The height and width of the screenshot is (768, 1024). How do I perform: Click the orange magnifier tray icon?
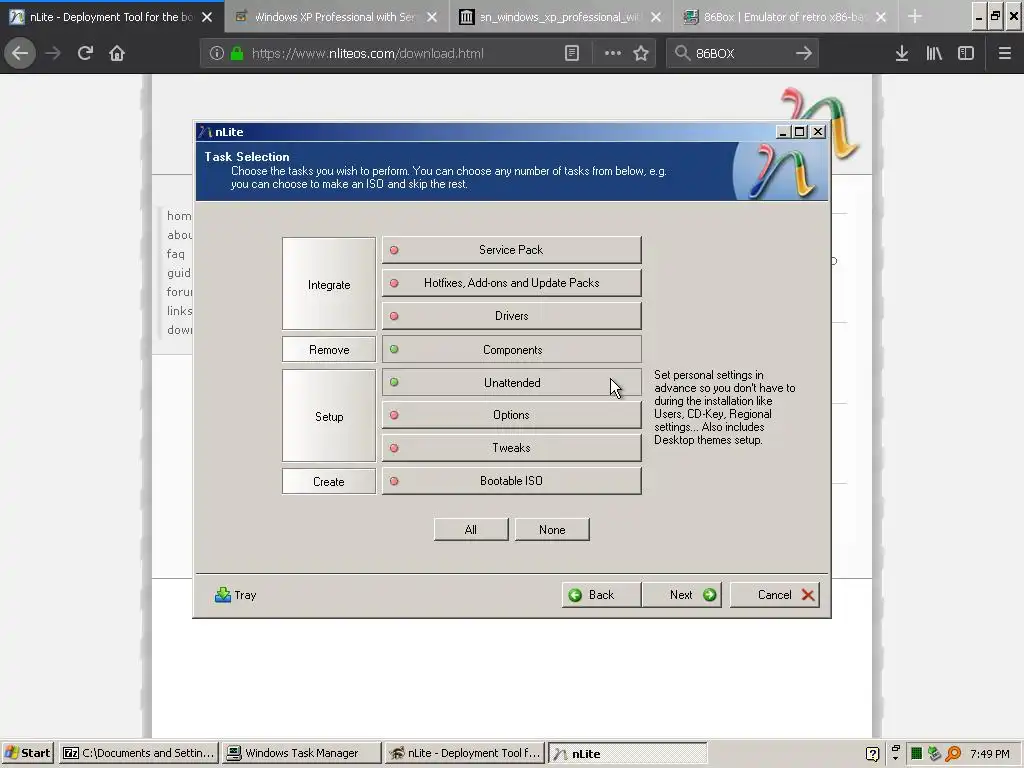pyautogui.click(x=953, y=754)
